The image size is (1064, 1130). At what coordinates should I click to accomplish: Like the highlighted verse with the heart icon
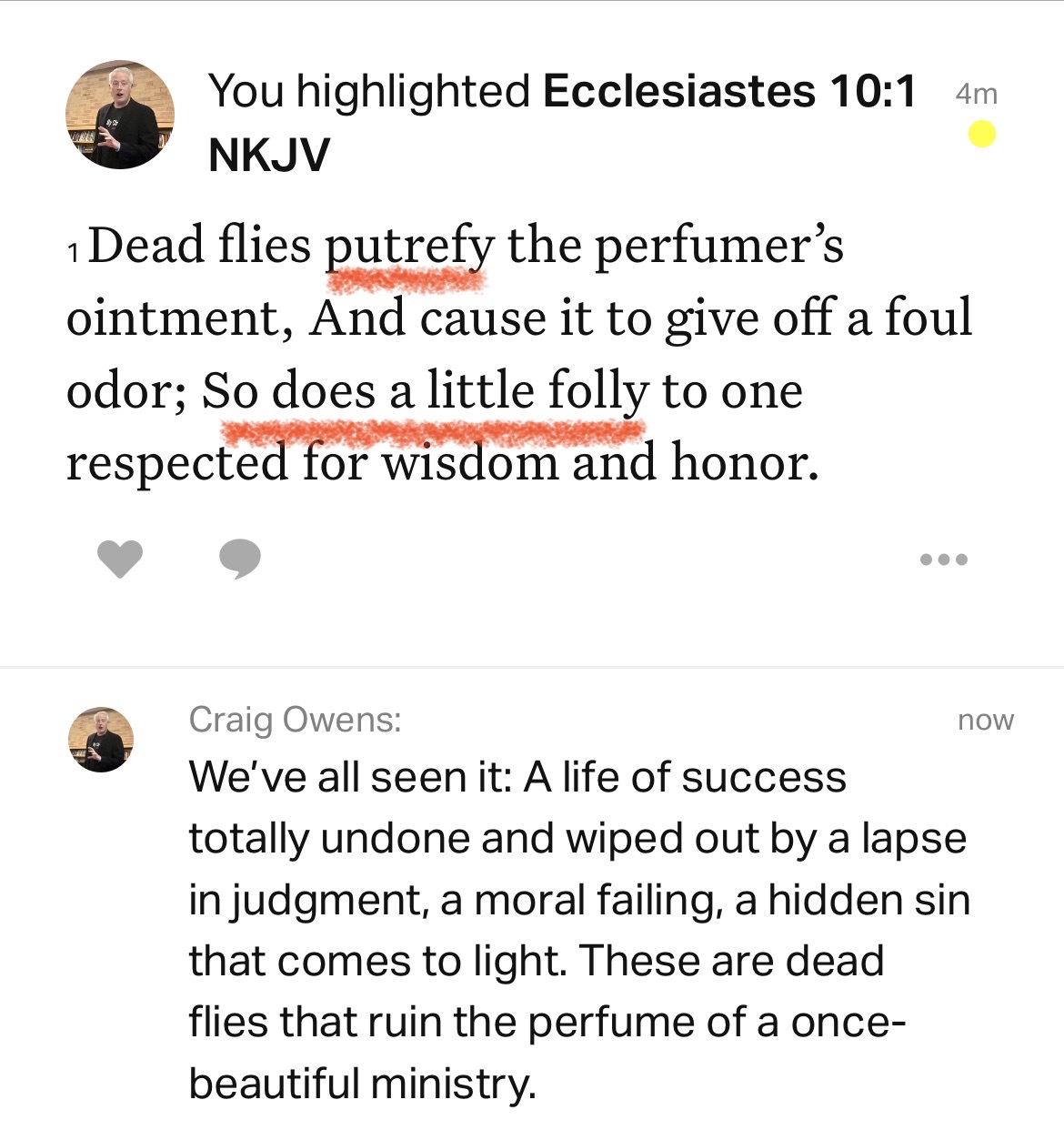(120, 558)
